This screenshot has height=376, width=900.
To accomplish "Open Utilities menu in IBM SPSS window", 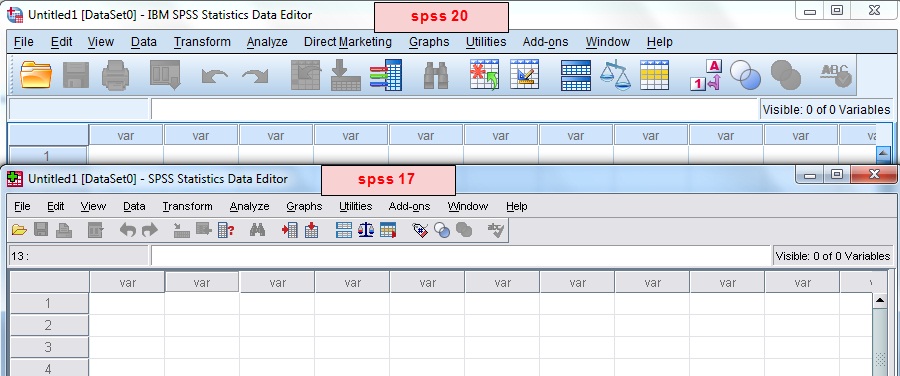I will click(486, 42).
